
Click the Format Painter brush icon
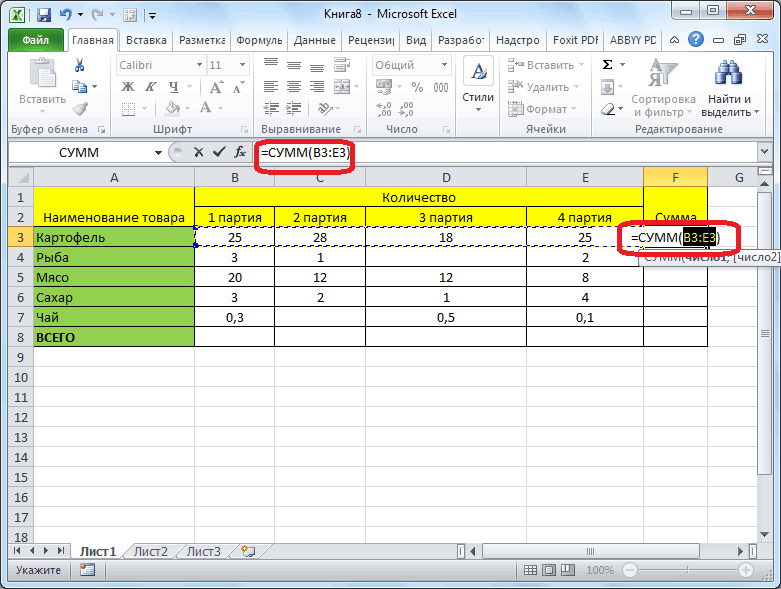[x=80, y=108]
